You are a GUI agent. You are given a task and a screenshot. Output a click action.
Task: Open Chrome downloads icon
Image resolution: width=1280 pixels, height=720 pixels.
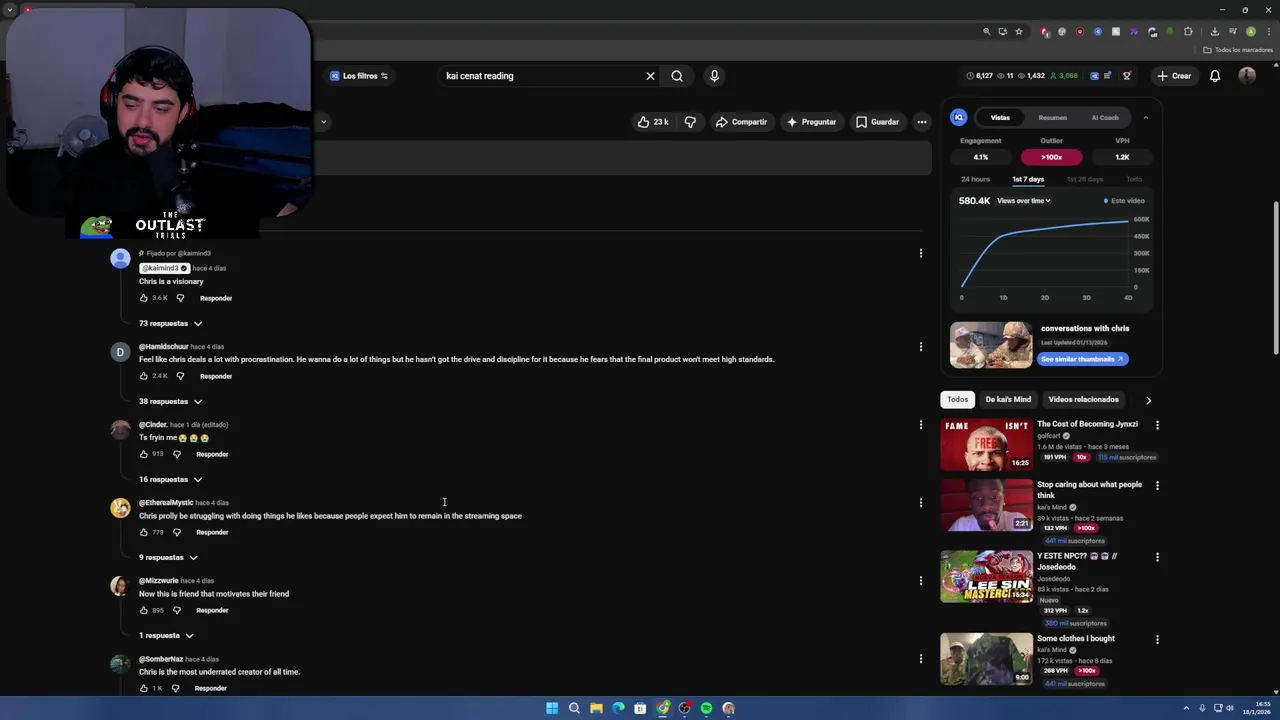1214,32
